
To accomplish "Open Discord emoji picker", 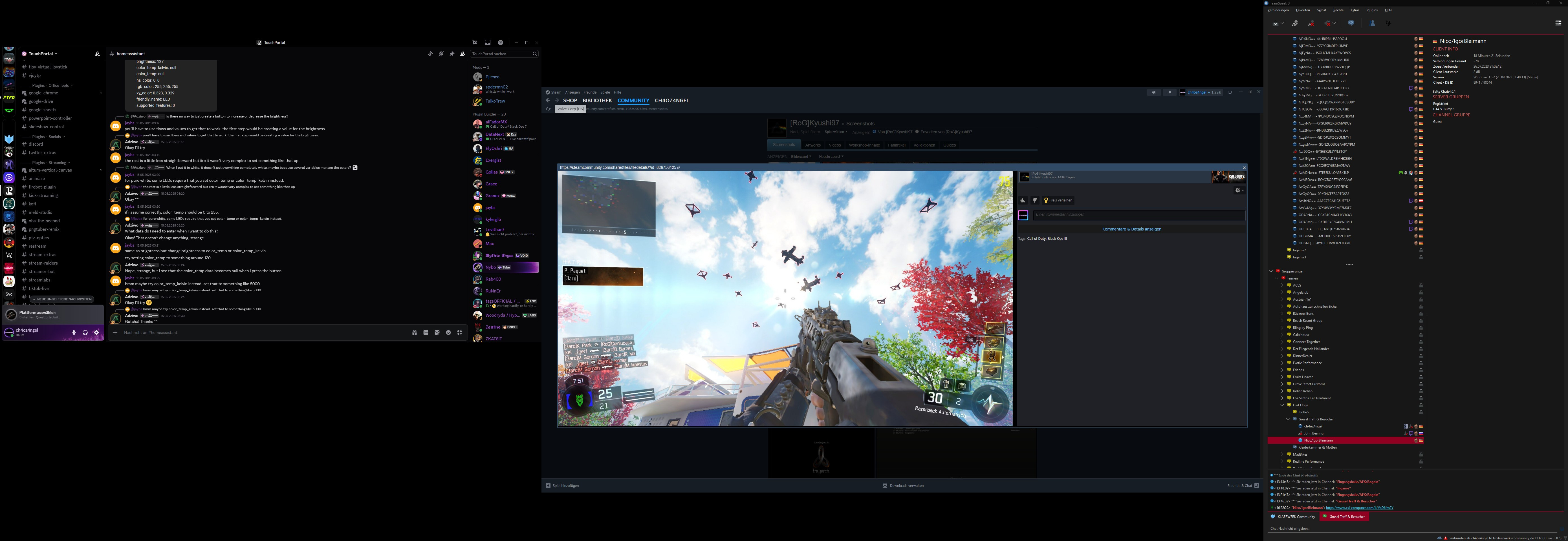I will [x=449, y=332].
